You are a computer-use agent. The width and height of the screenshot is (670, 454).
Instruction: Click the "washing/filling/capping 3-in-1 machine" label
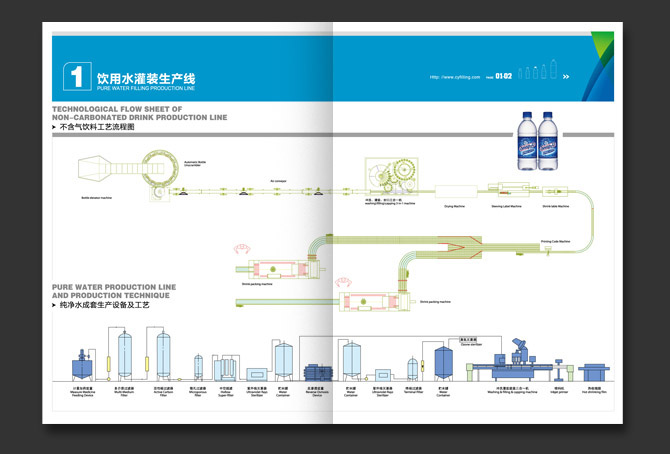click(x=390, y=203)
